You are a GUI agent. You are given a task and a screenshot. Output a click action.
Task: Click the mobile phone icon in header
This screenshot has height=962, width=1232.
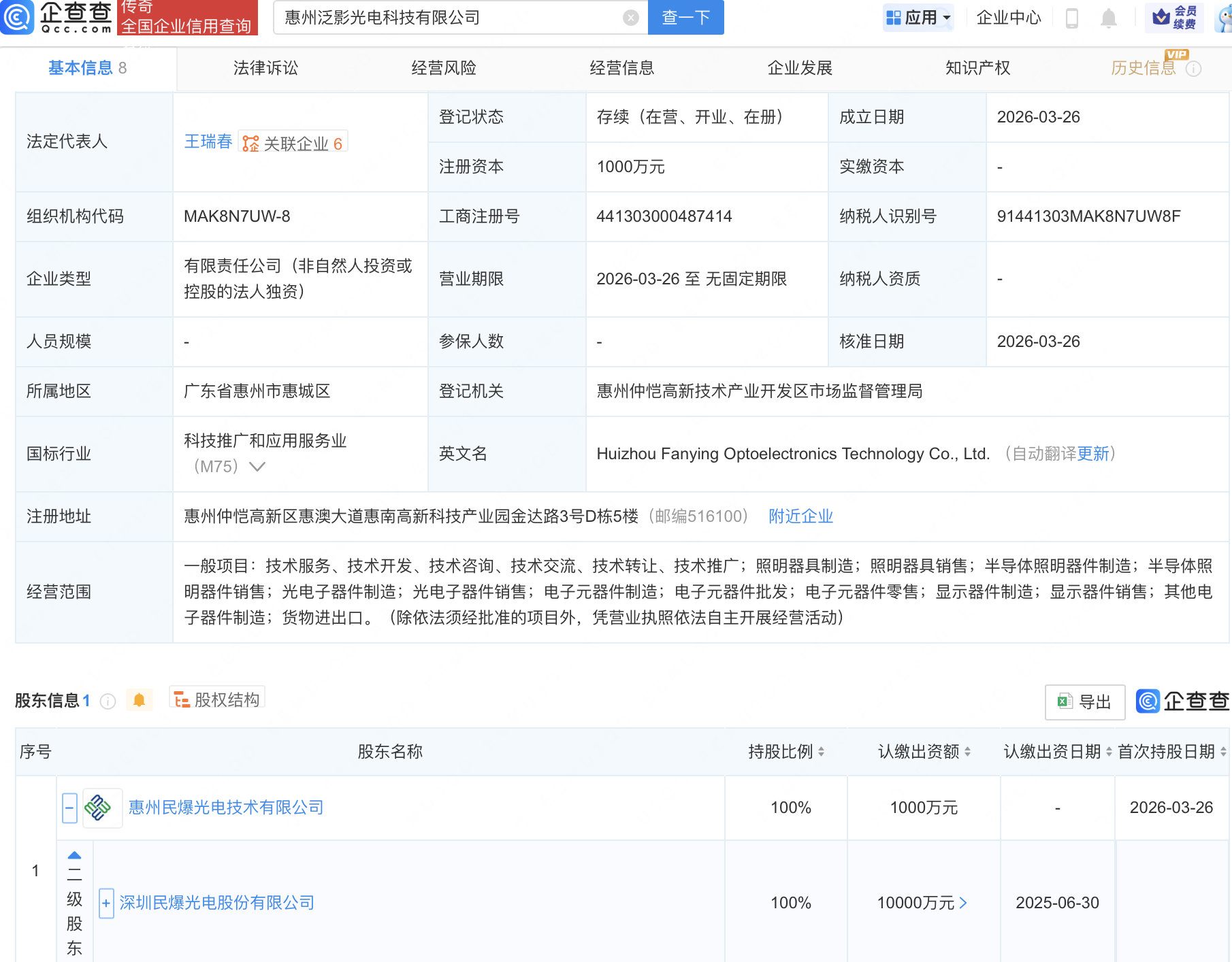tap(1071, 18)
